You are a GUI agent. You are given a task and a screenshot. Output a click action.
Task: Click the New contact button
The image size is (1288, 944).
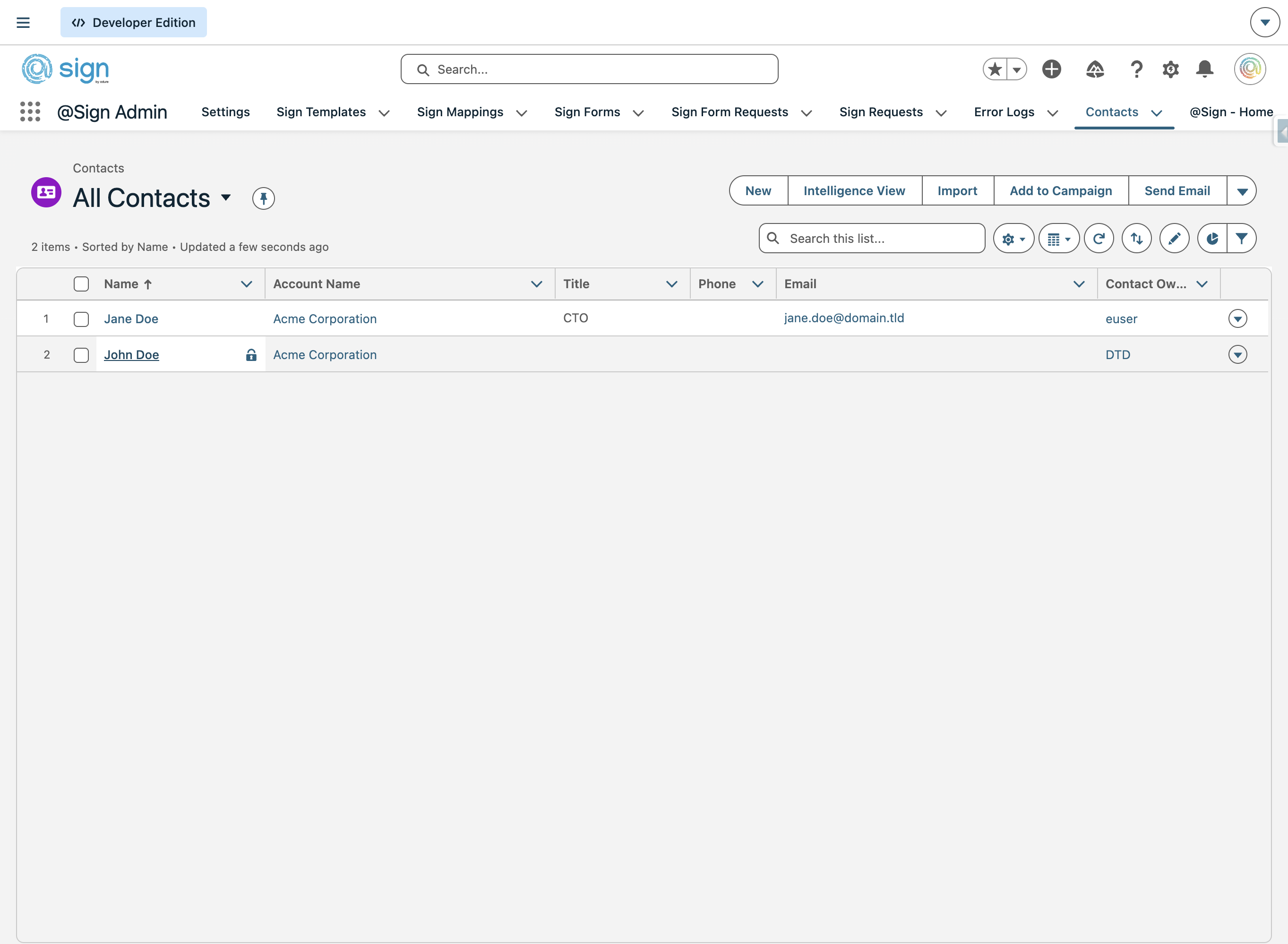(x=758, y=191)
